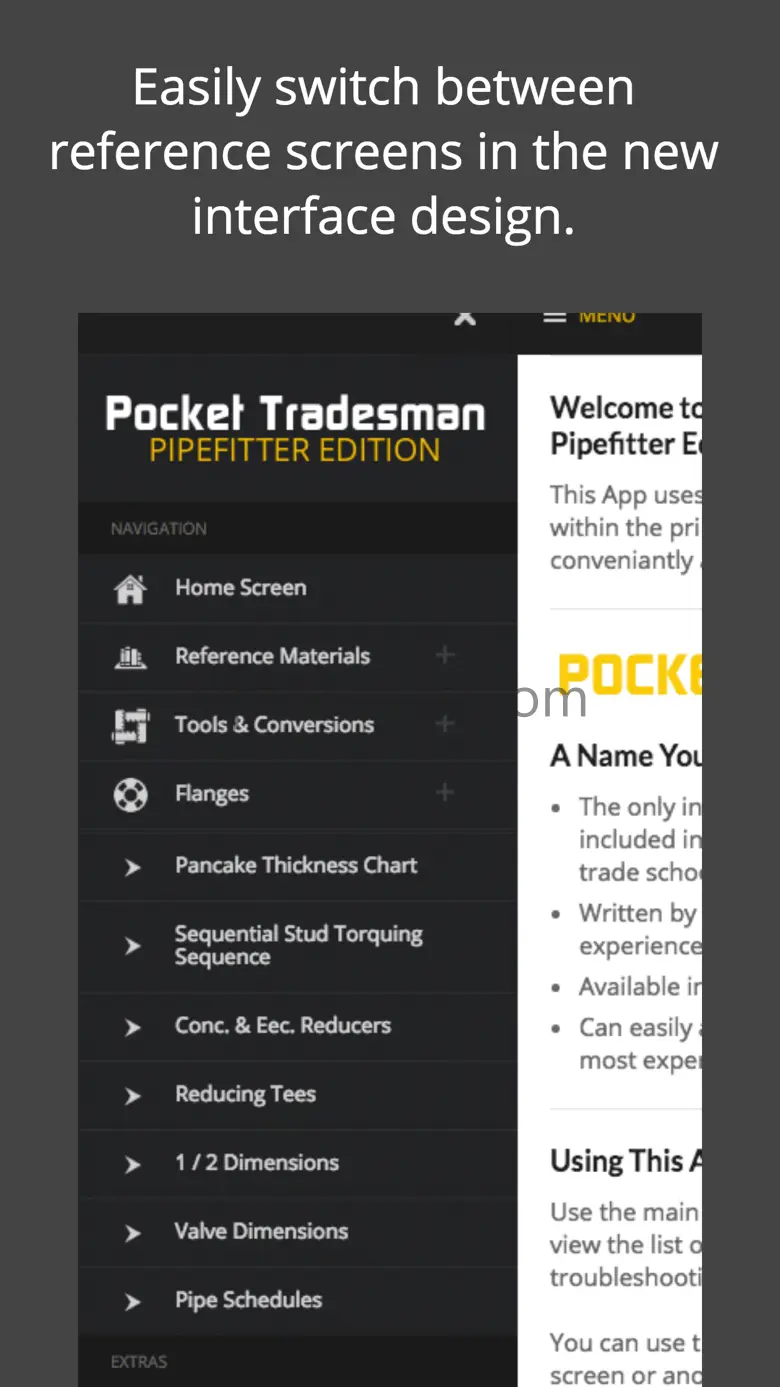Viewport: 780px width, 1387px height.
Task: Click arrow beside Pipe Schedules
Action: 132,1302
